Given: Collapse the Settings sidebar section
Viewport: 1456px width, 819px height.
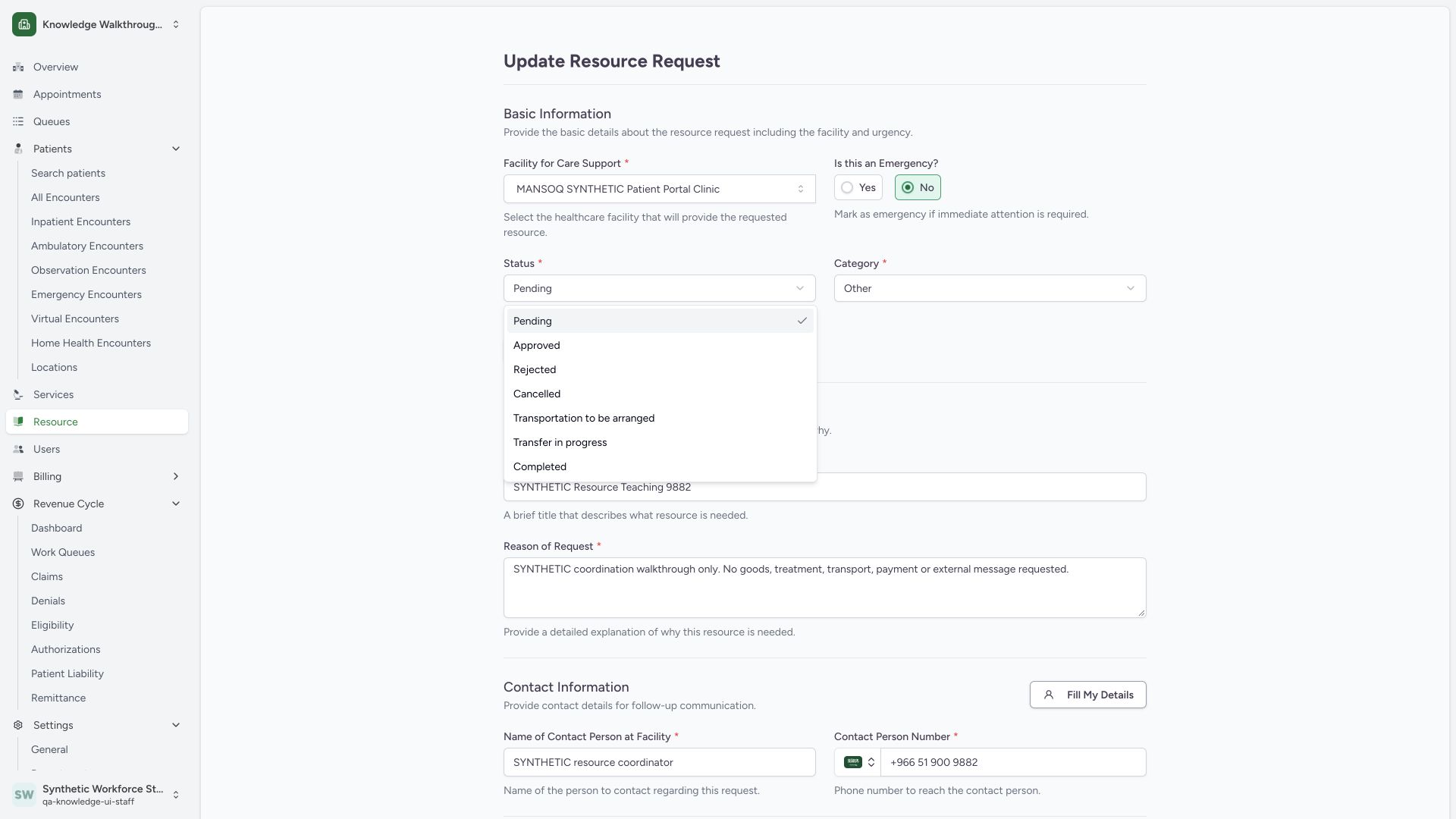Looking at the screenshot, I should [x=176, y=725].
